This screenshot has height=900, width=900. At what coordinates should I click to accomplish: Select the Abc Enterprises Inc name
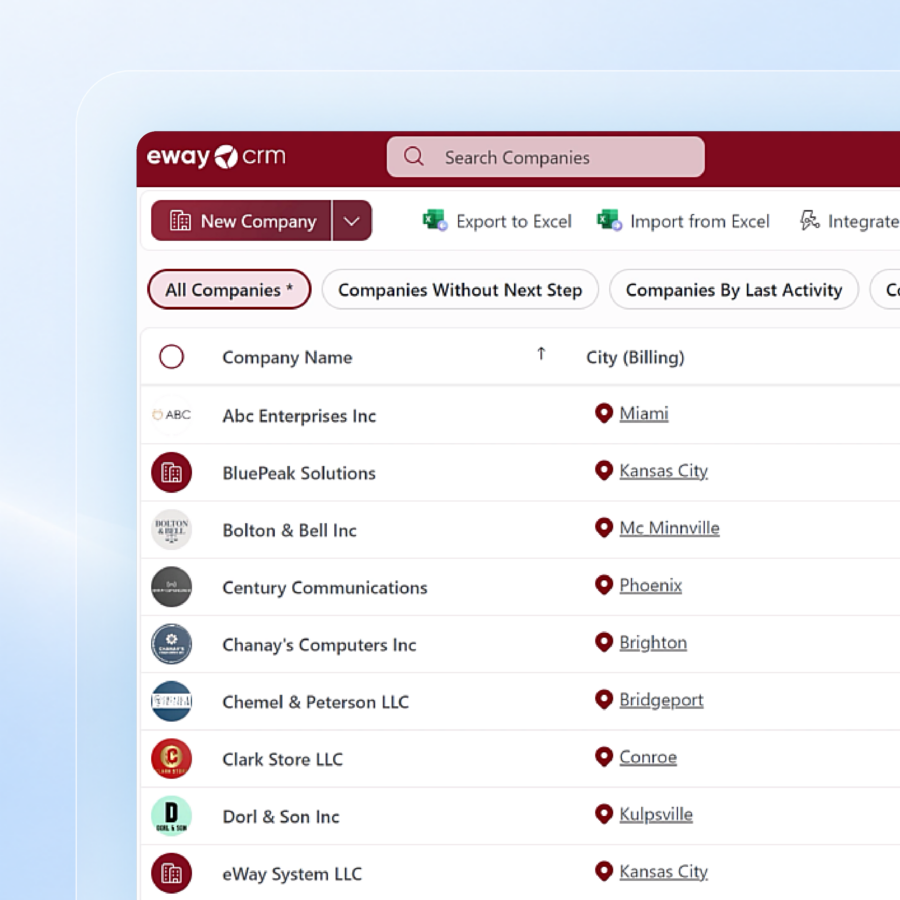[299, 416]
